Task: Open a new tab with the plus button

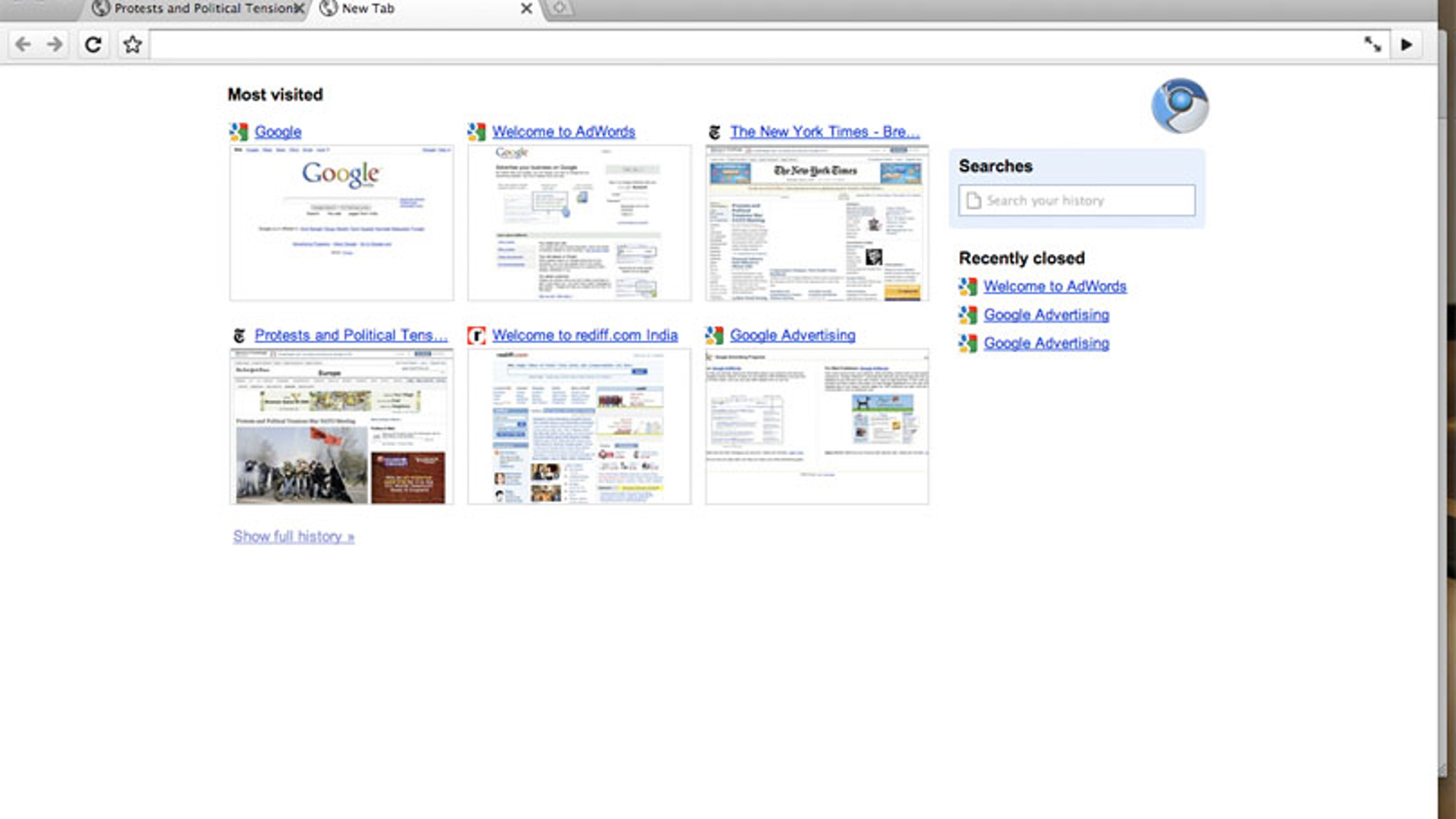Action: tap(559, 9)
